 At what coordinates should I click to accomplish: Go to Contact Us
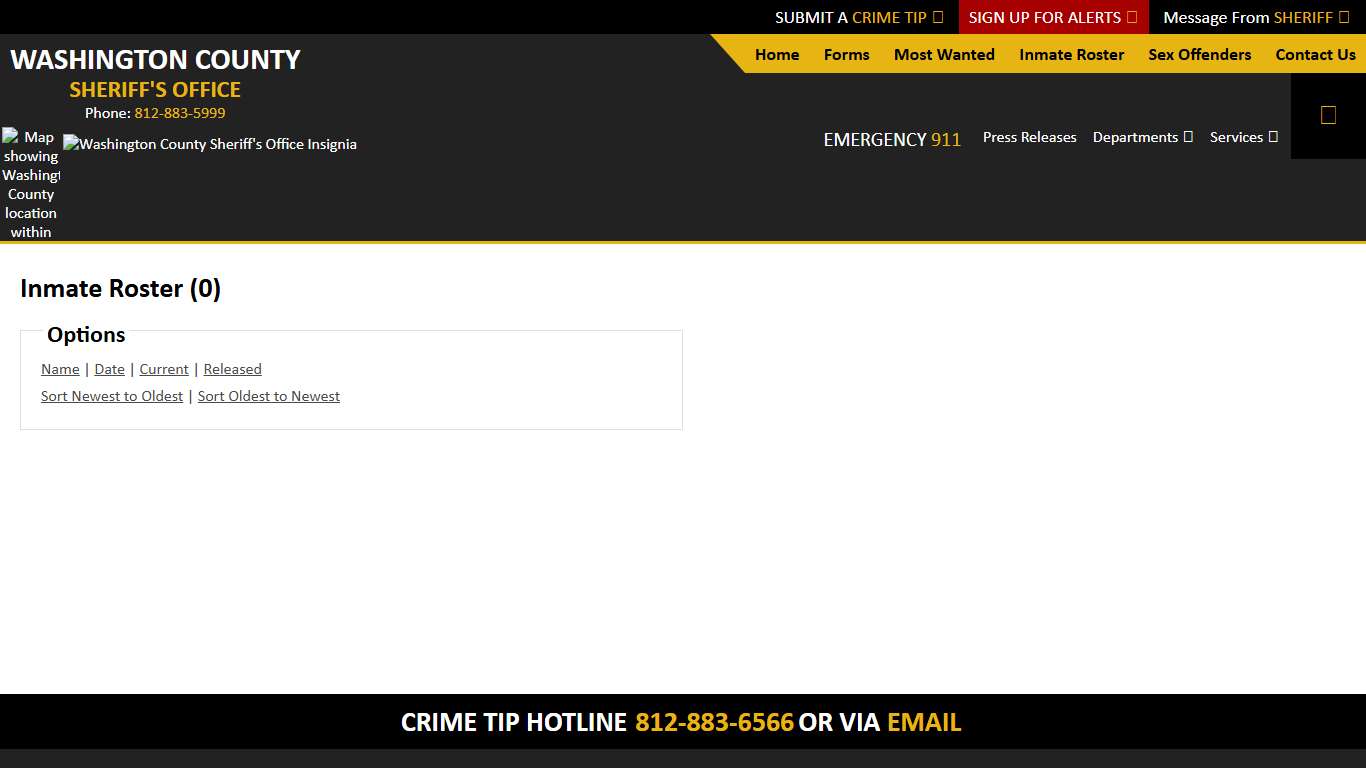1315,55
